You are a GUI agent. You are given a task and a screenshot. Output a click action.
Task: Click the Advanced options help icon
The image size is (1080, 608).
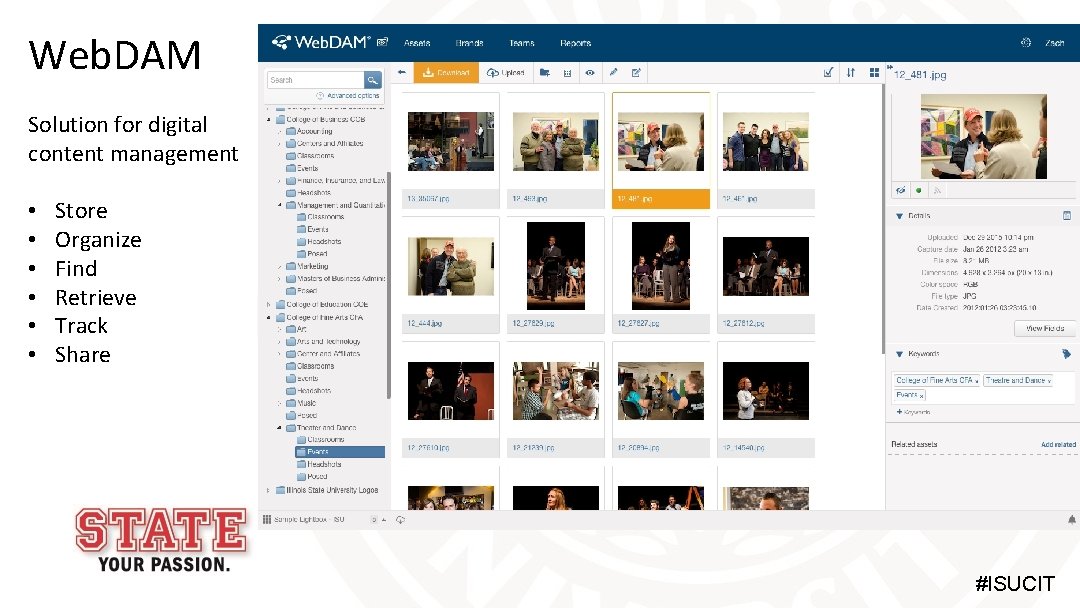[x=320, y=96]
